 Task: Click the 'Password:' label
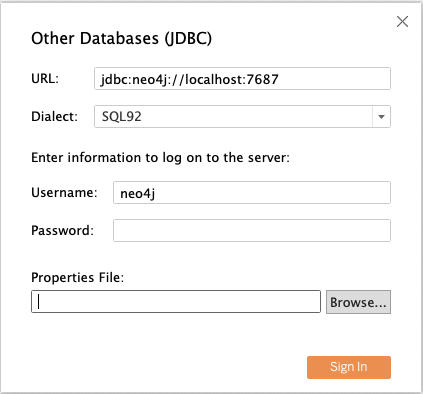[x=62, y=230]
